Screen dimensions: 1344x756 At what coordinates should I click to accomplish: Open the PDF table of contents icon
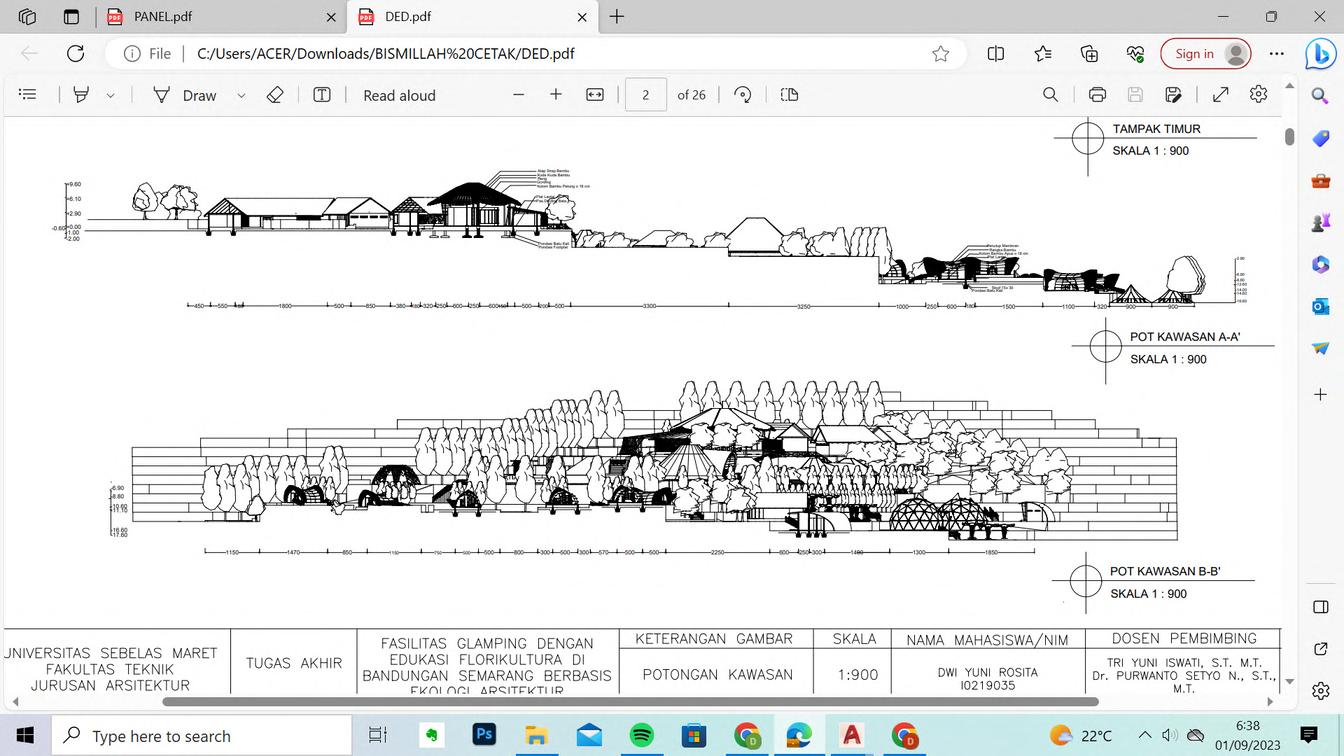point(28,95)
